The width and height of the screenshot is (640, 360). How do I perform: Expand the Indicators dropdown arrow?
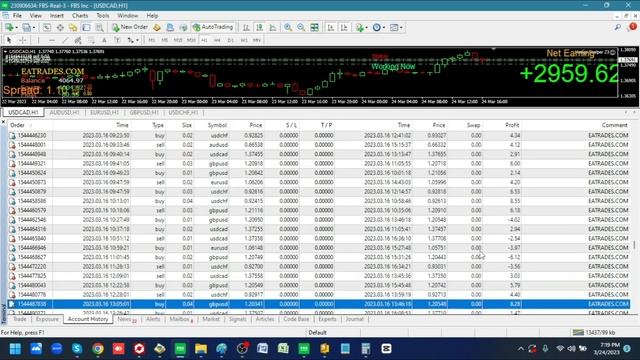[x=367, y=27]
